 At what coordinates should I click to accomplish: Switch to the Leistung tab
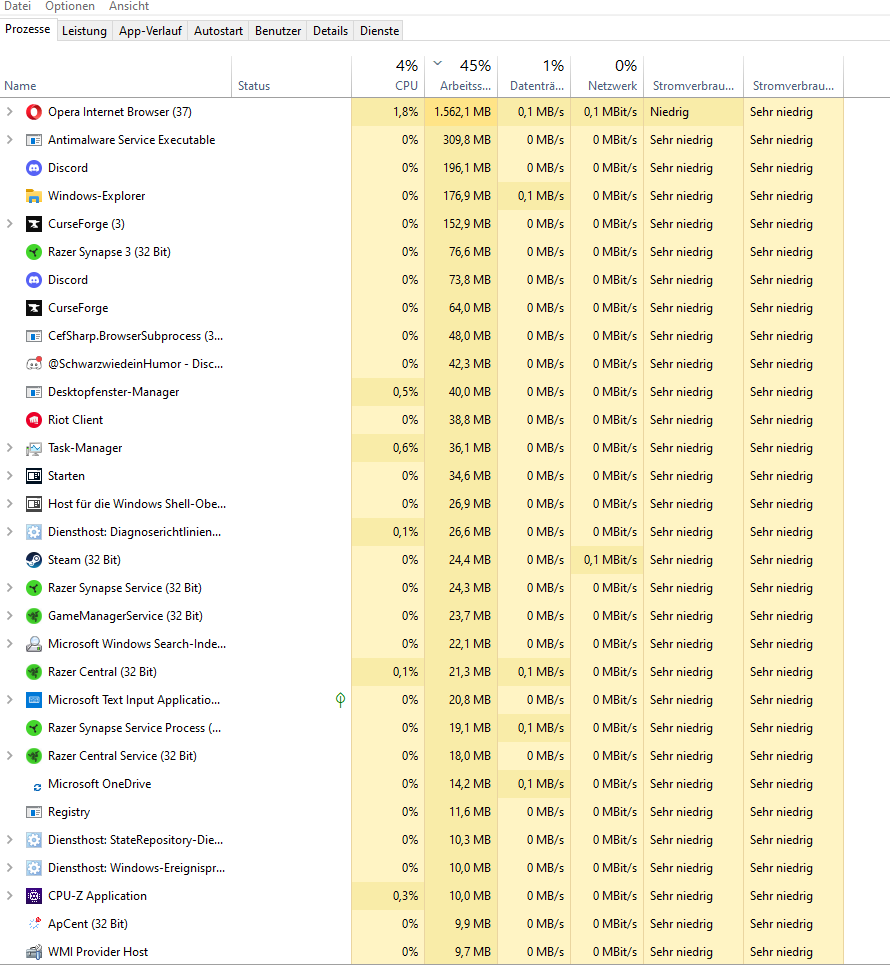tap(84, 31)
